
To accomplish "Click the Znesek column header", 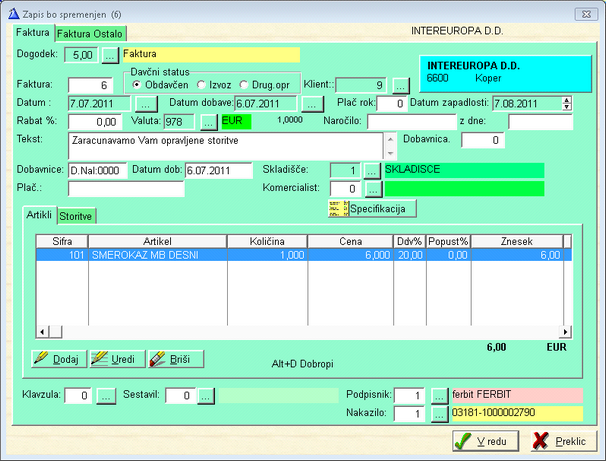I will tap(517, 242).
